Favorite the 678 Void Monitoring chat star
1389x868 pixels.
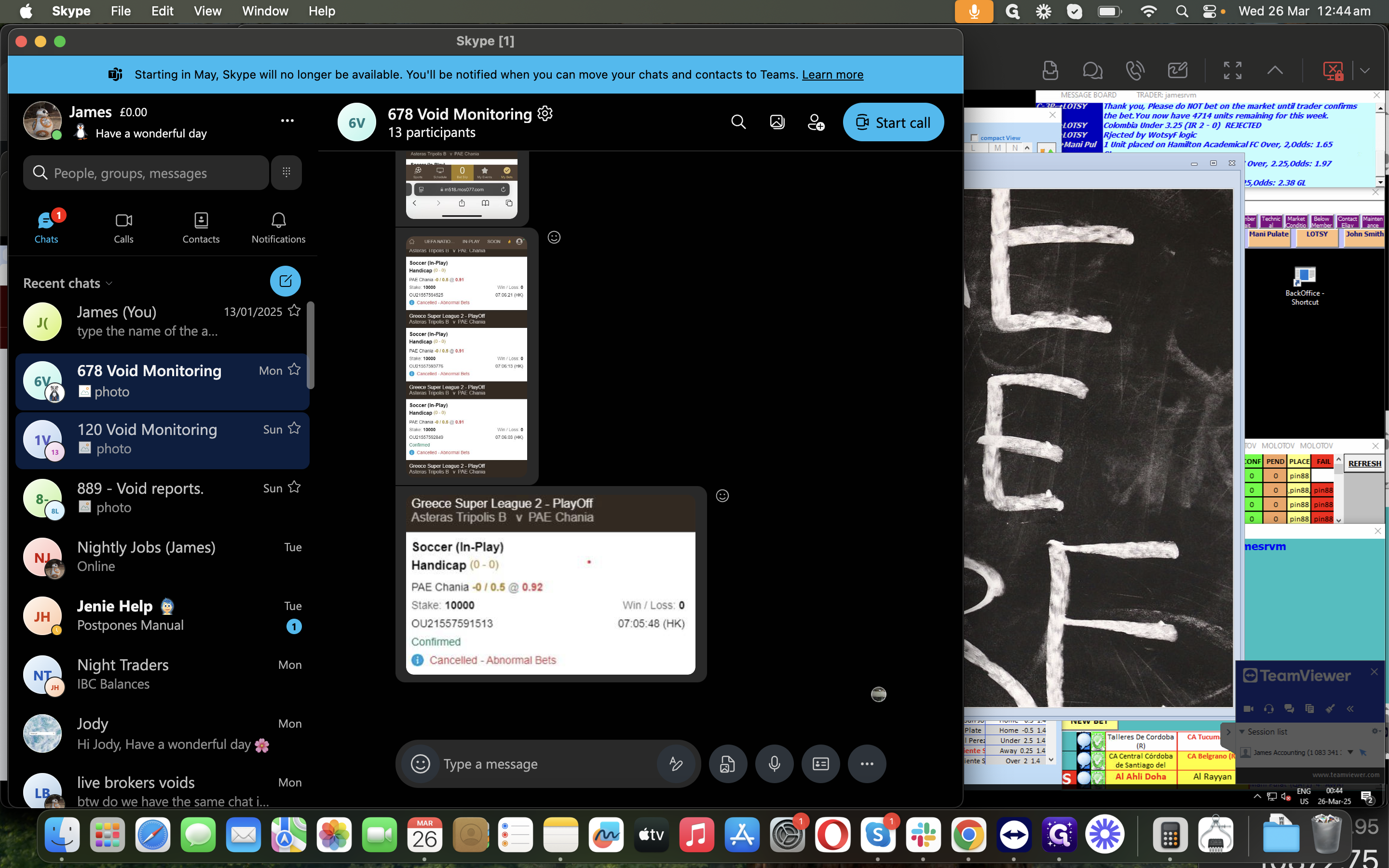(295, 369)
